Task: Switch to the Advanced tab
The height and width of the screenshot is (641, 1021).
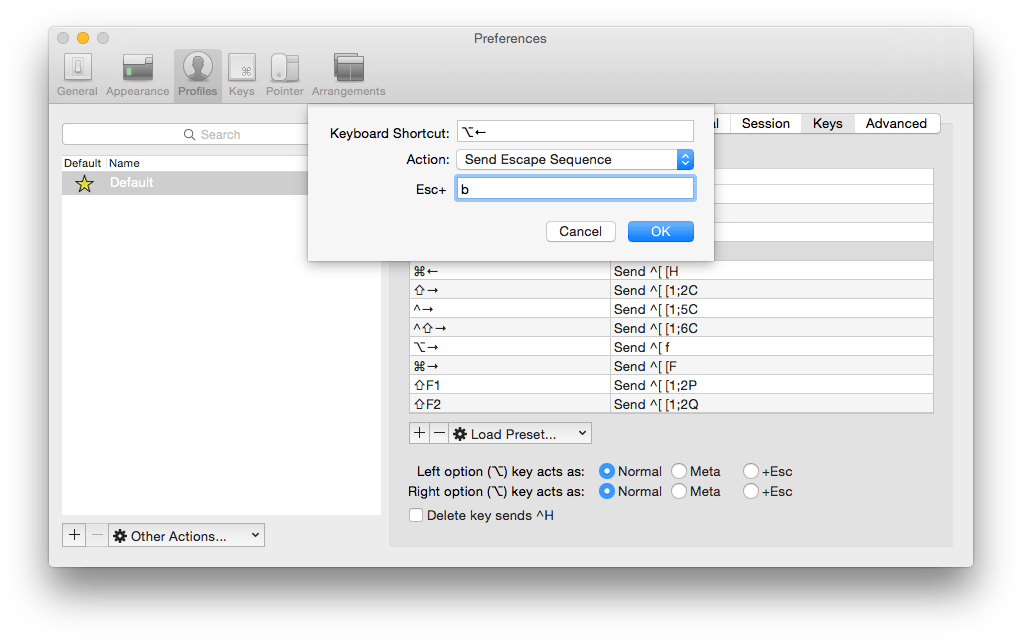Action: 896,123
